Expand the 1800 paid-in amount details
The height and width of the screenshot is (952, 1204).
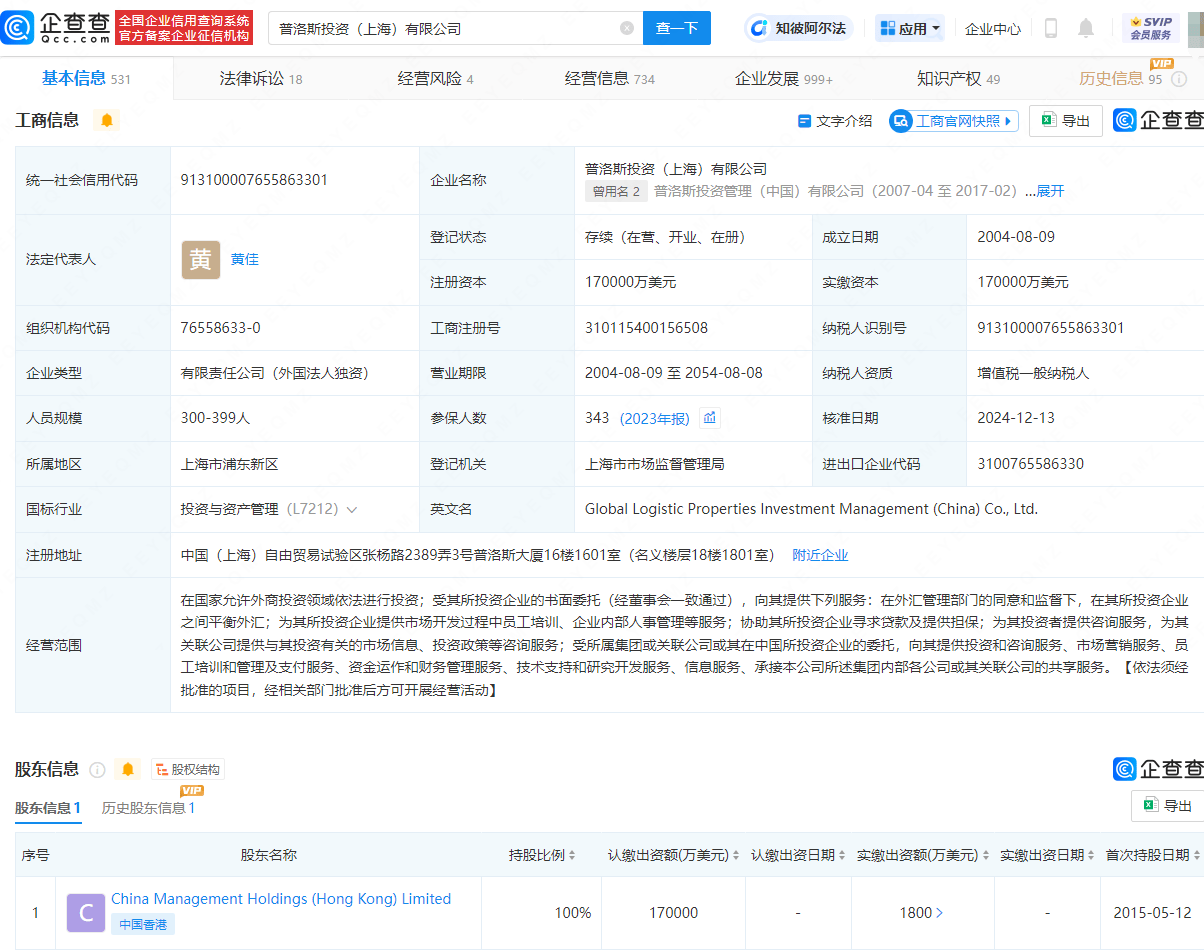(921, 913)
